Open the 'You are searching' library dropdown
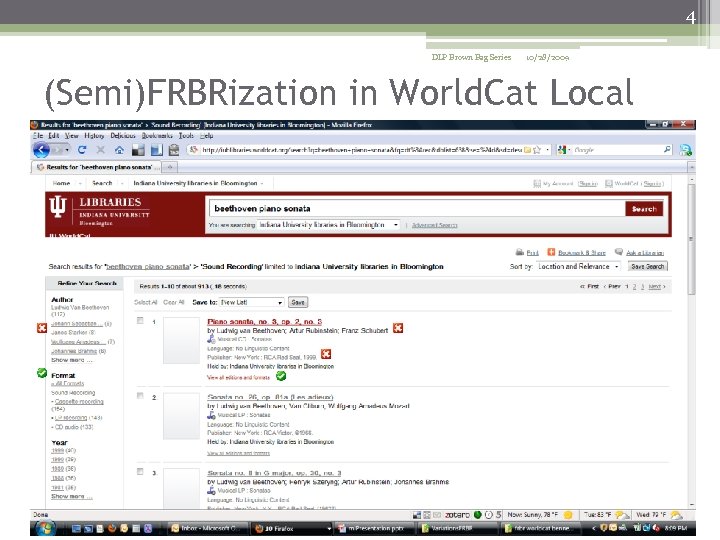The image size is (720, 540). [328, 225]
